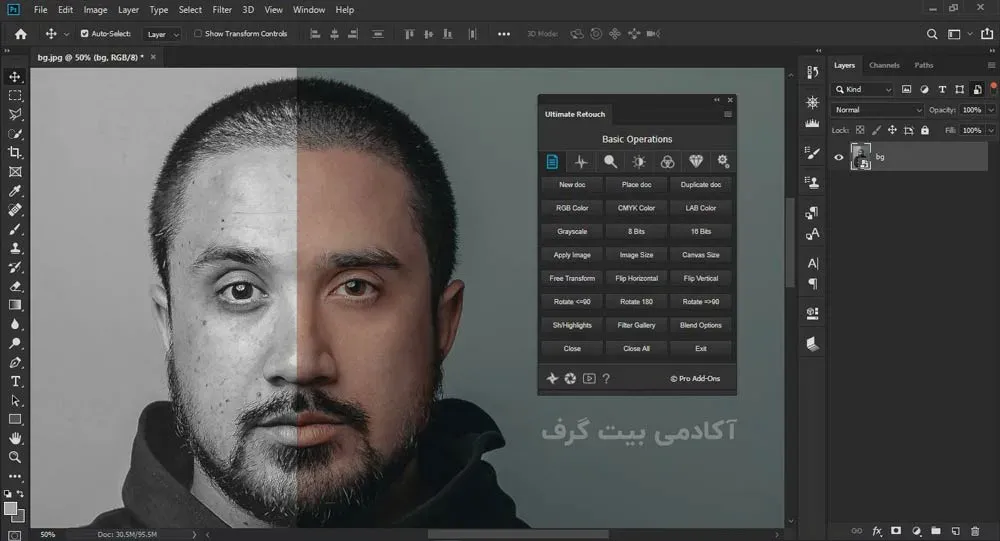
Task: Toggle lock image pixels brush icon
Action: click(x=876, y=130)
